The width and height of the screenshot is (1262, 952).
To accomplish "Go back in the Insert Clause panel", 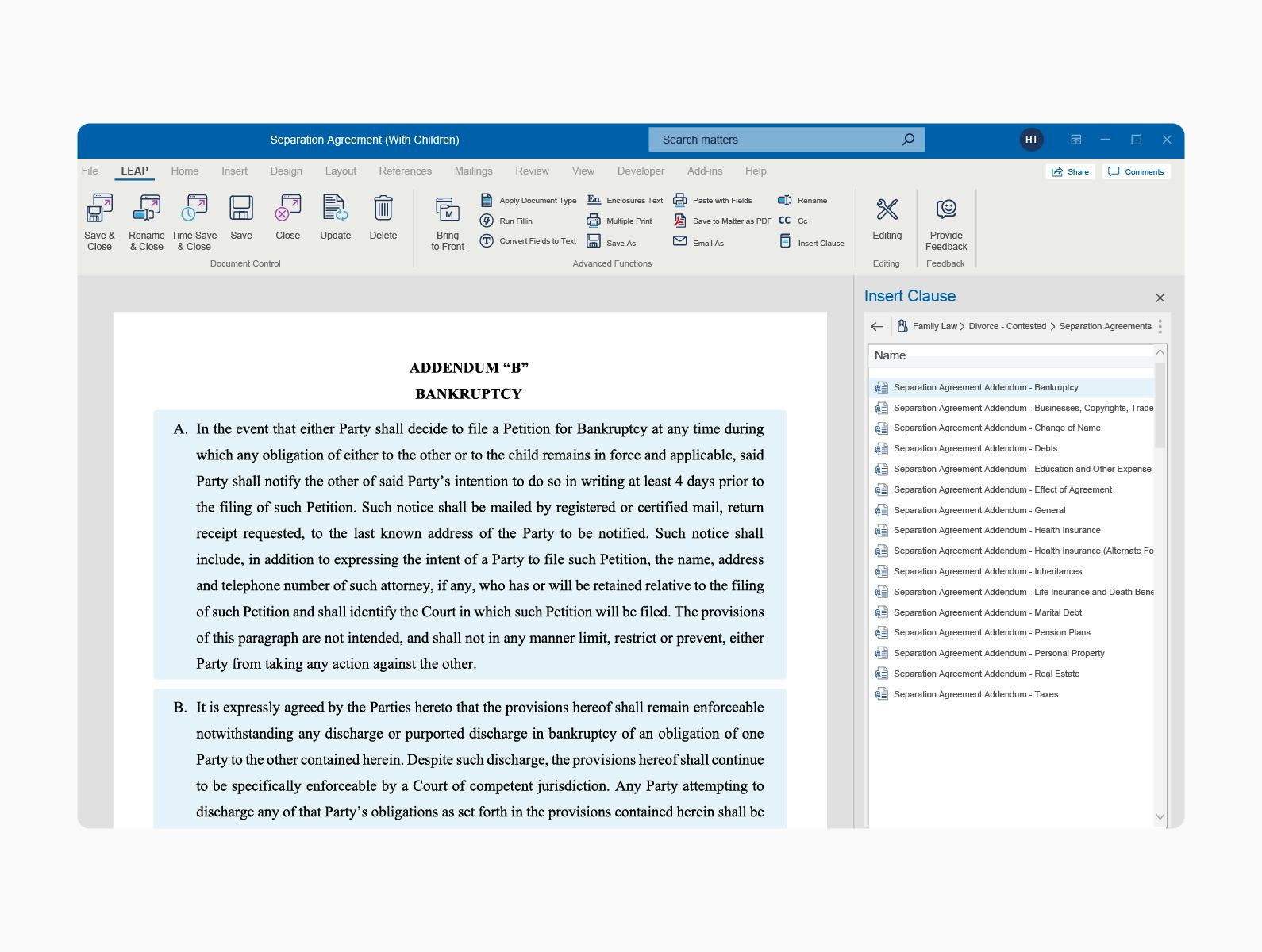I will 877,326.
